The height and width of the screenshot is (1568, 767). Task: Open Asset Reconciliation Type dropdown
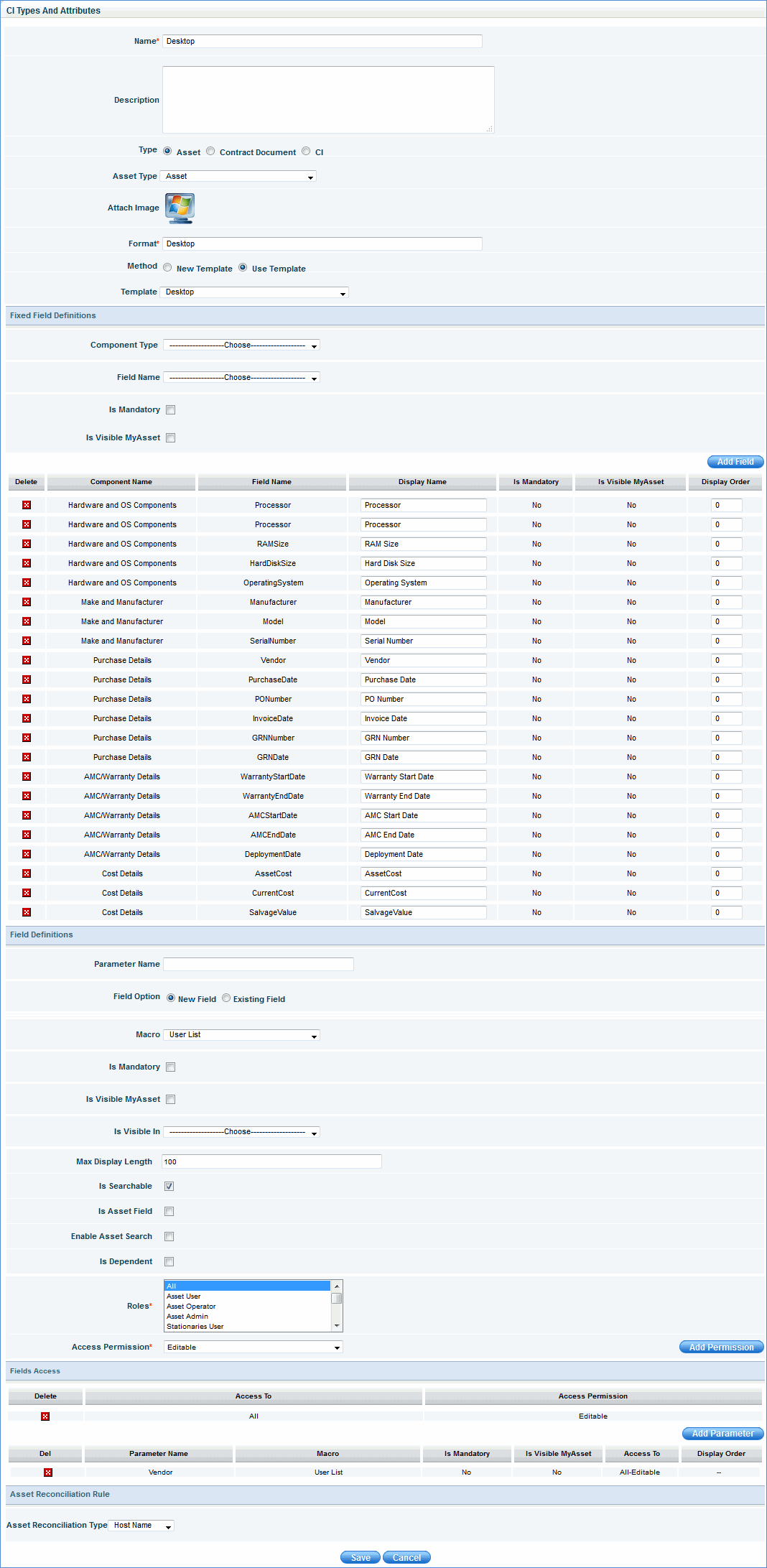[141, 1525]
